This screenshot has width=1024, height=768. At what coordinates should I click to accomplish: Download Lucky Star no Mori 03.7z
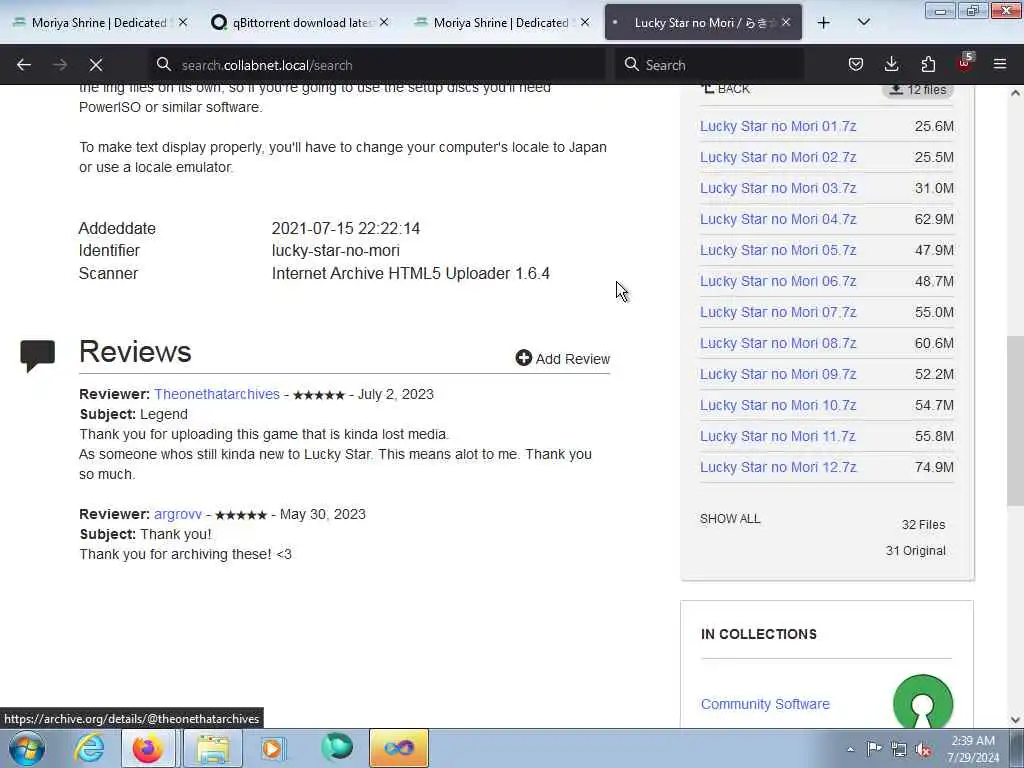click(x=778, y=188)
